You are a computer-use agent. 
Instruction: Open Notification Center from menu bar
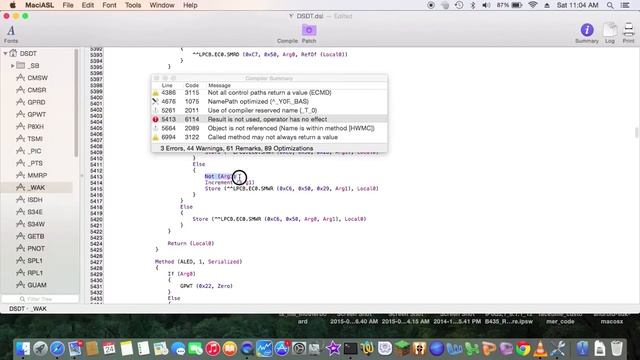(x=625, y=5)
